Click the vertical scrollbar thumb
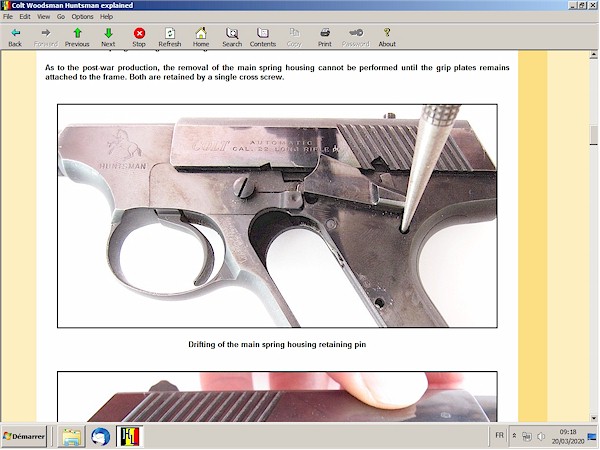The height and width of the screenshot is (450, 600). pyautogui.click(x=593, y=135)
